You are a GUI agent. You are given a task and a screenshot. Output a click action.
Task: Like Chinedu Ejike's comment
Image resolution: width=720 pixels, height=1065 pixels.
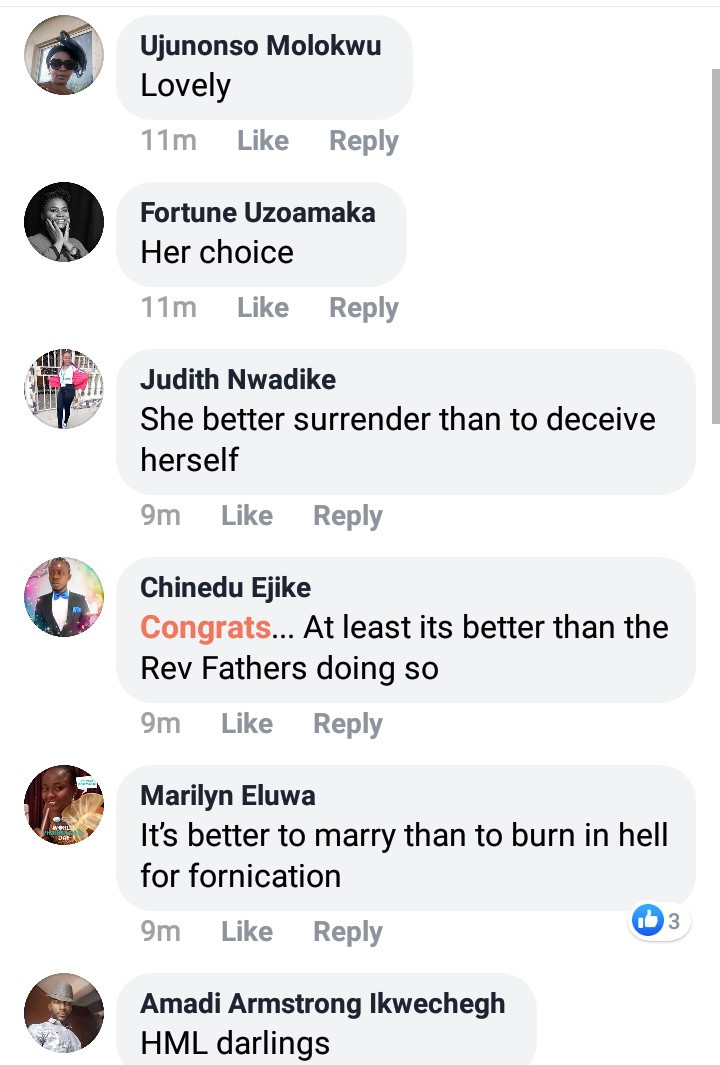point(247,724)
